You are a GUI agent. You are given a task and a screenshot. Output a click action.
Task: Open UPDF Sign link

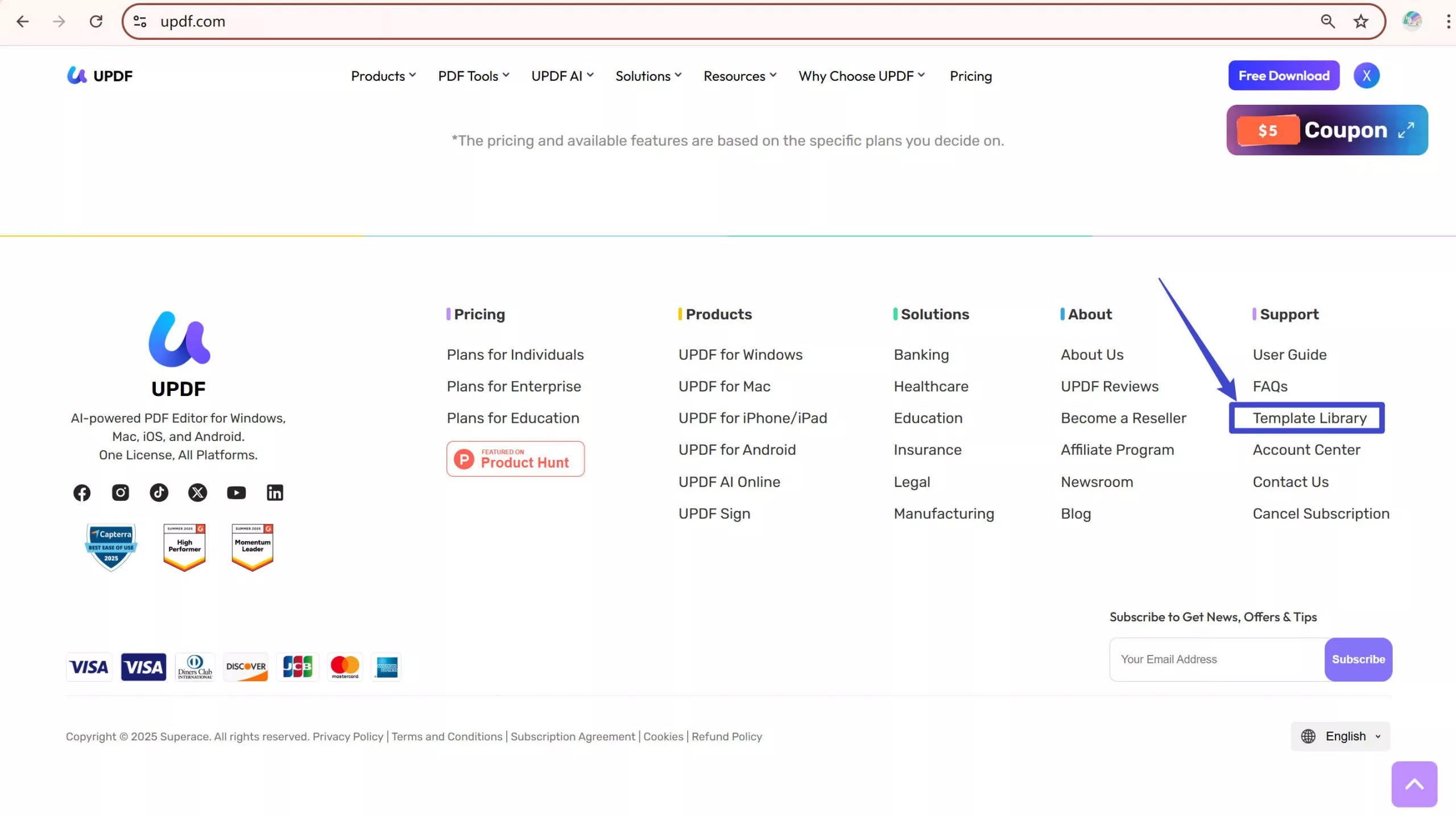click(x=714, y=514)
